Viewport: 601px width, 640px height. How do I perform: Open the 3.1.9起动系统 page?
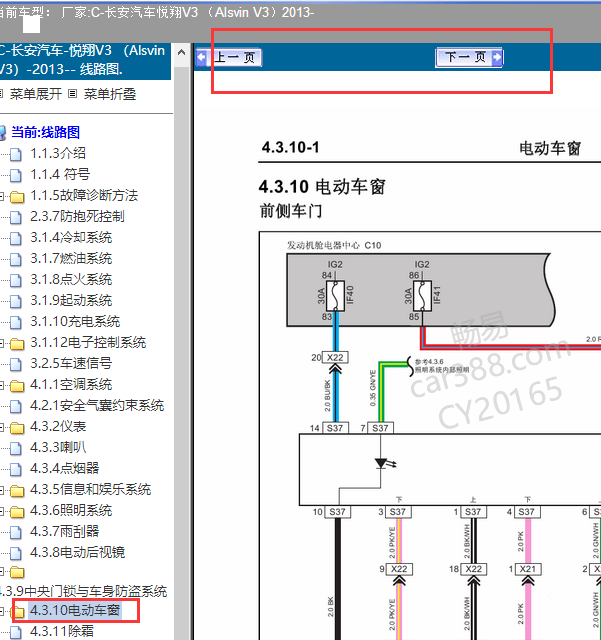click(x=71, y=300)
